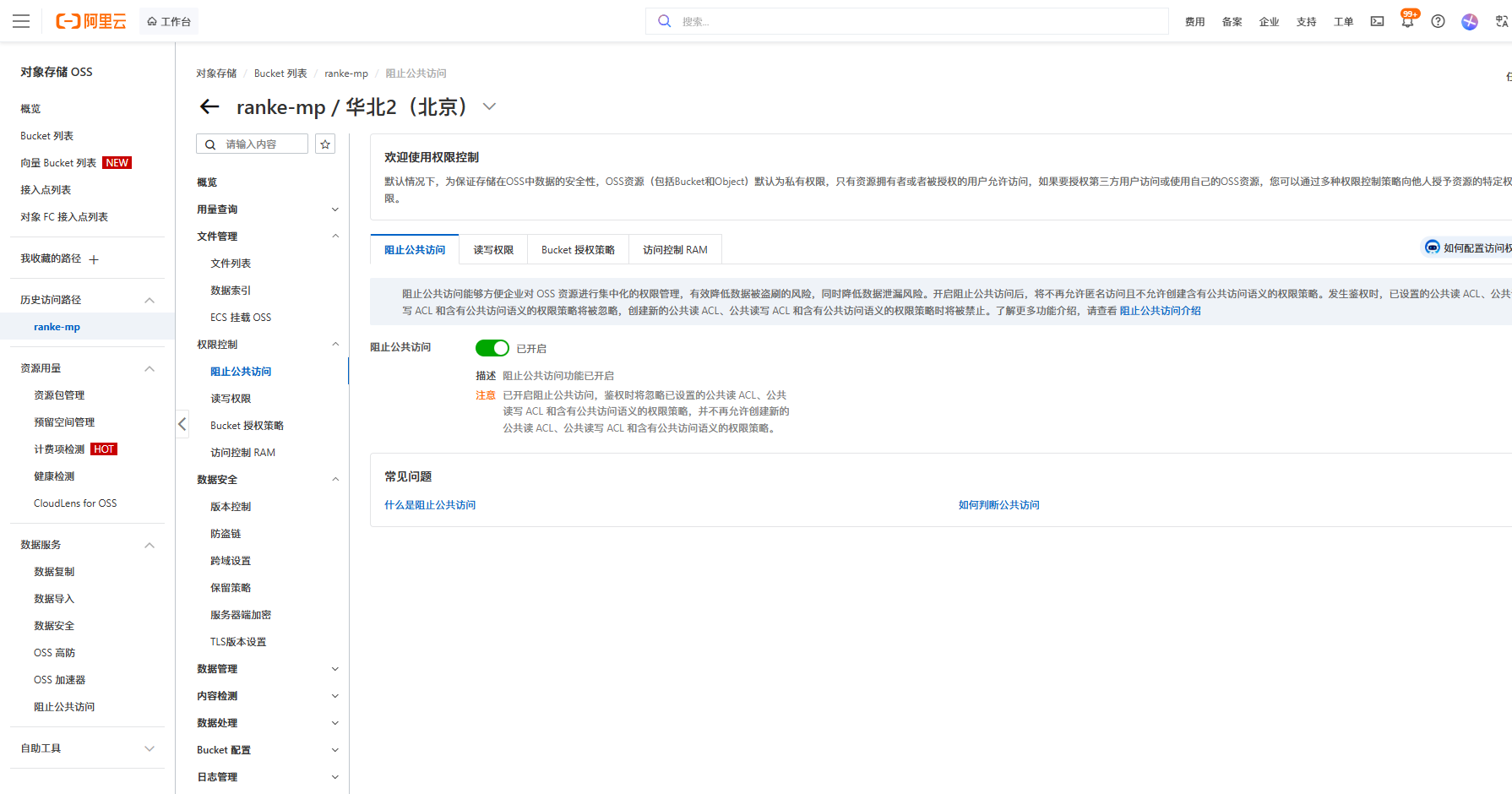Collapse the bucket side menu panel

[x=182, y=424]
